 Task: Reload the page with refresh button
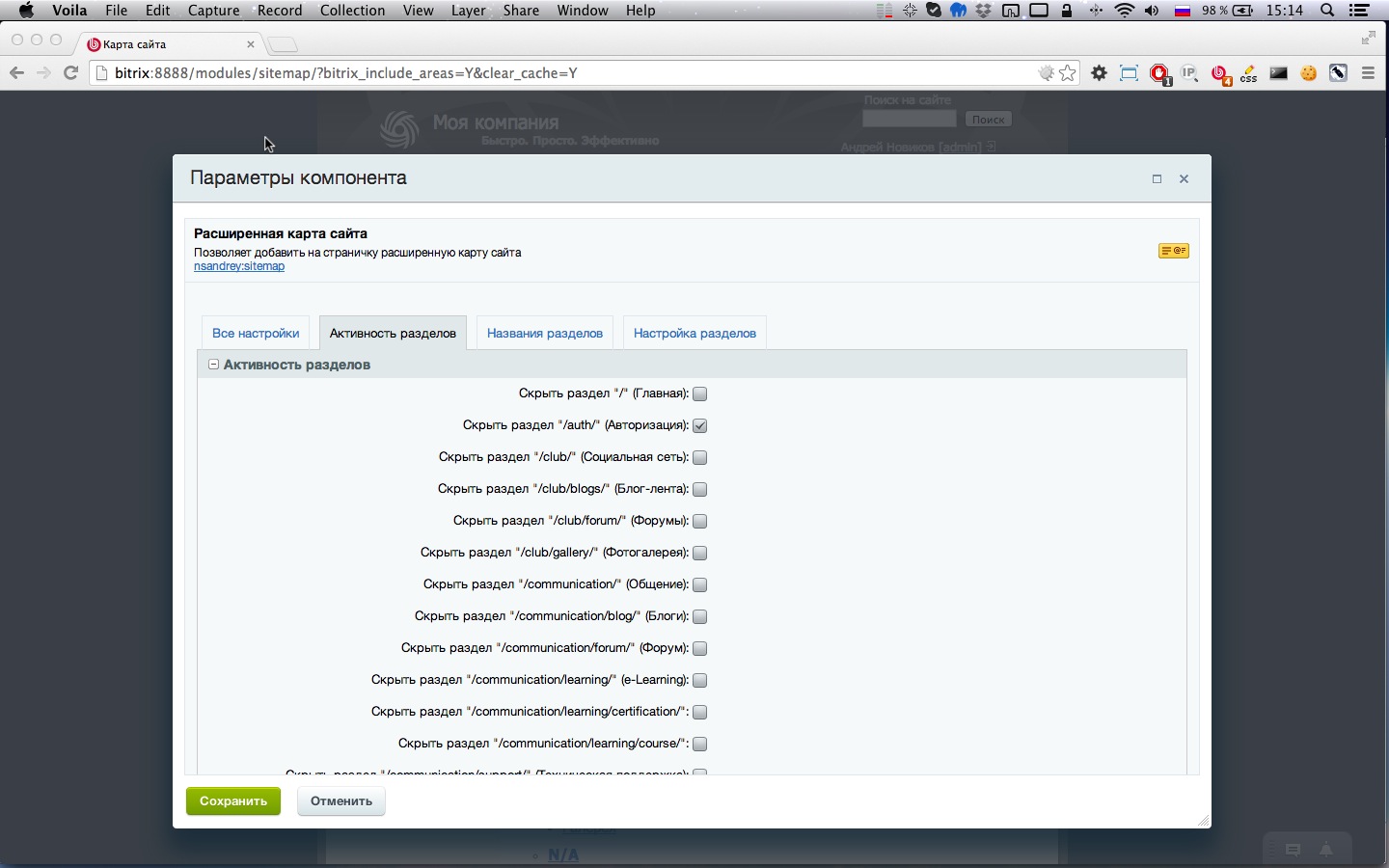coord(70,73)
